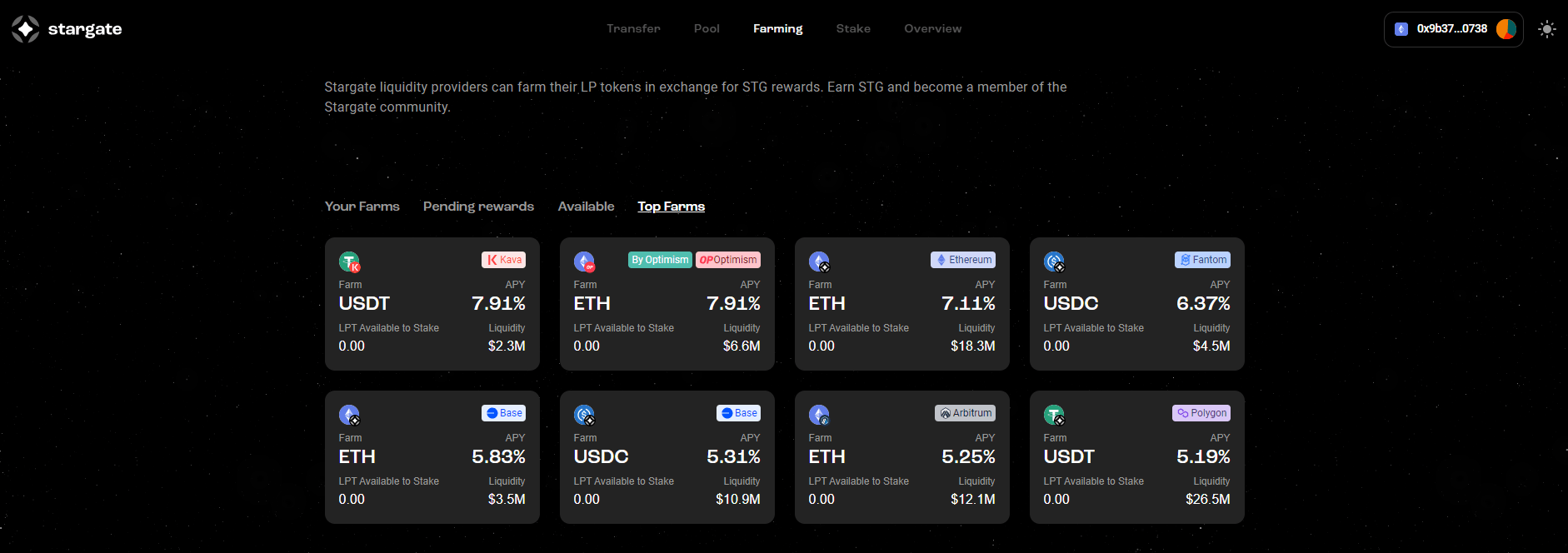Click the 7.11% APY value
Image resolution: width=1568 pixels, height=553 pixels.
click(968, 303)
